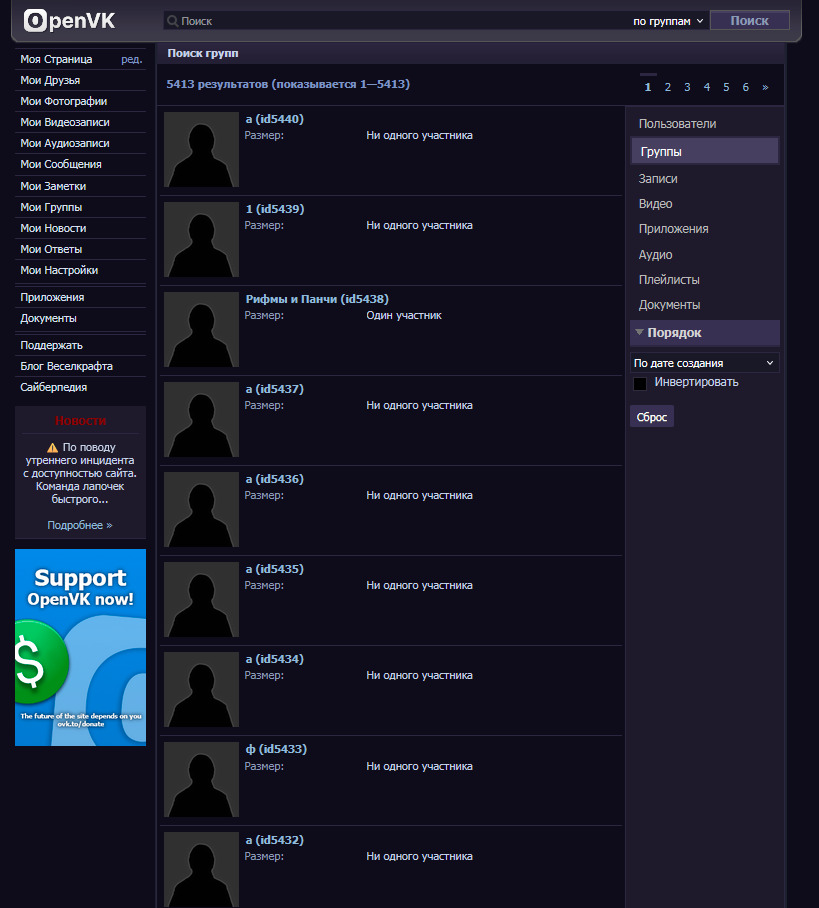
Task: Open the по группам search scope dropdown
Action: pos(668,20)
